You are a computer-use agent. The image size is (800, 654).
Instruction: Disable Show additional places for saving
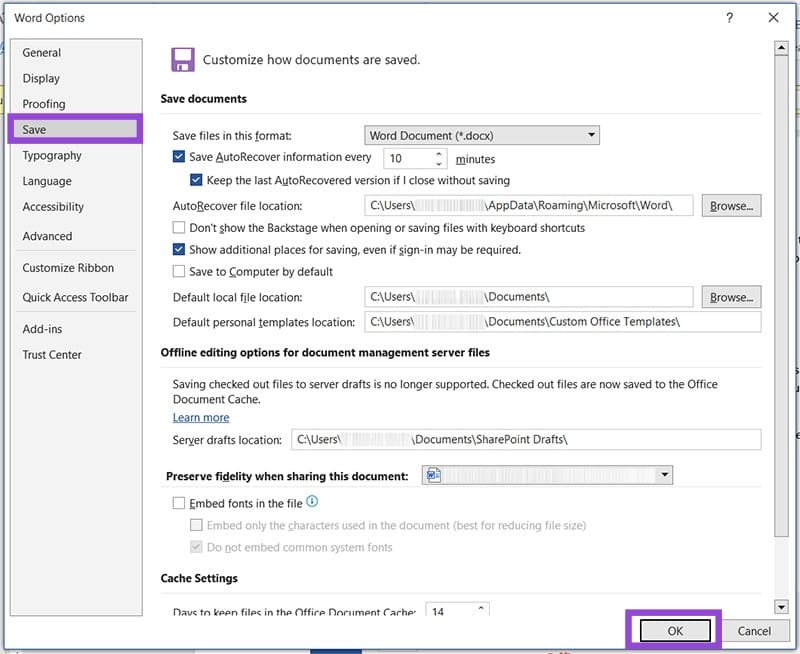(x=179, y=250)
